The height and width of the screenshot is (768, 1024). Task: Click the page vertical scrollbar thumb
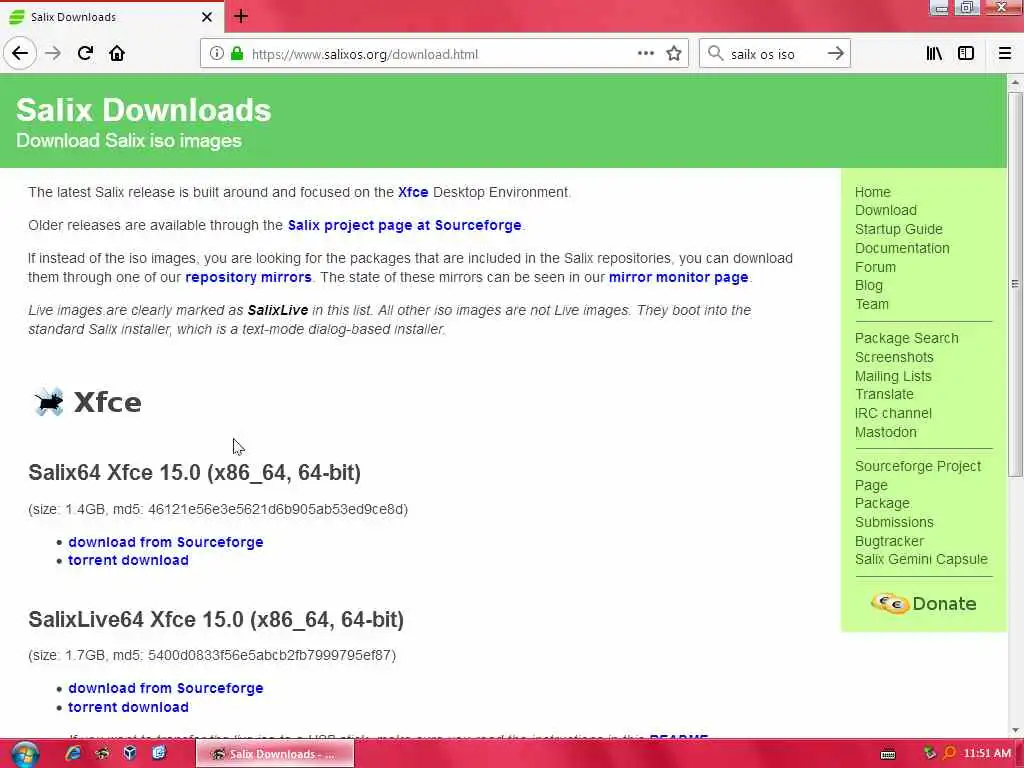(1015, 284)
